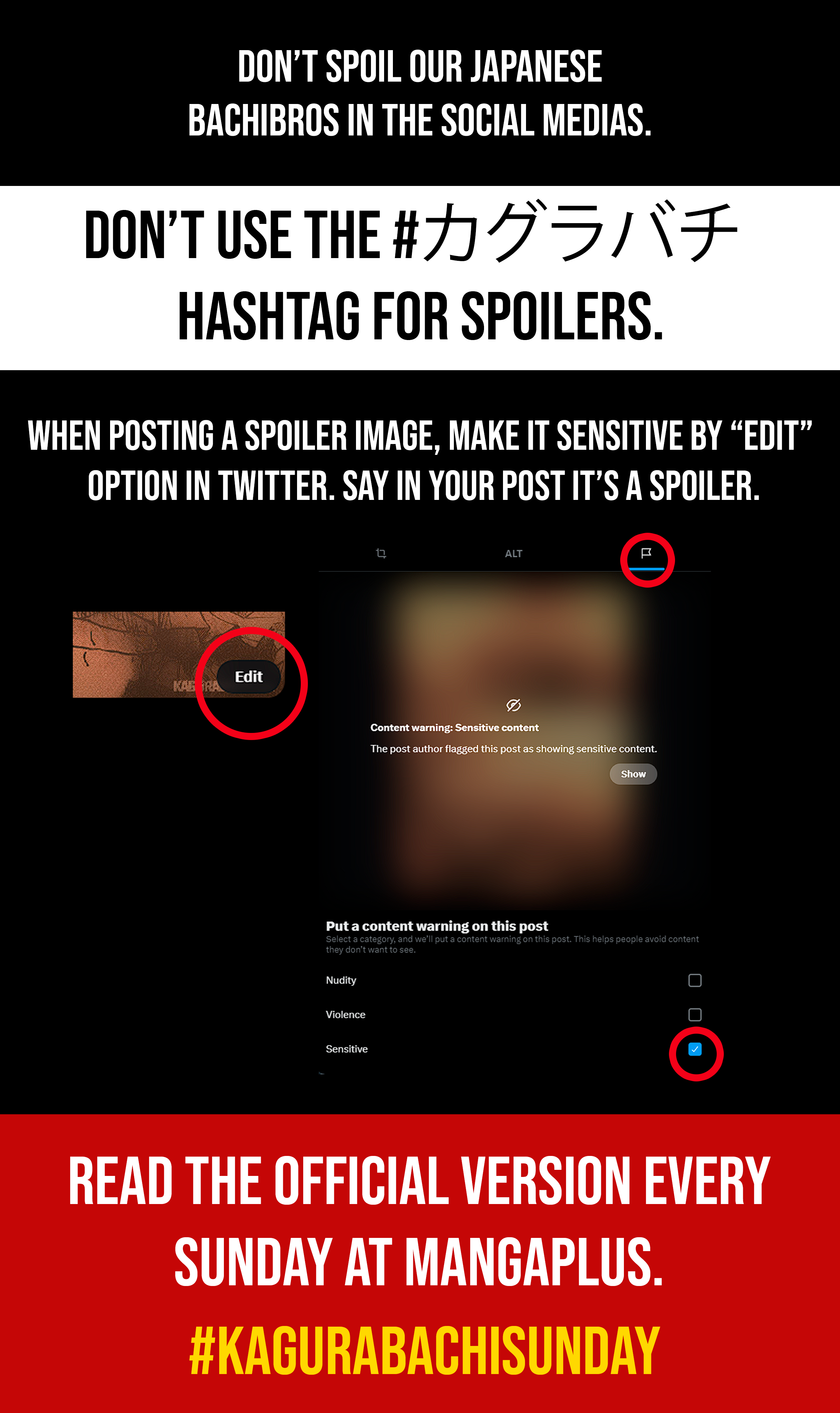Click the blurred sensitive content preview
Screen dimensions: 840x1413
514,741
